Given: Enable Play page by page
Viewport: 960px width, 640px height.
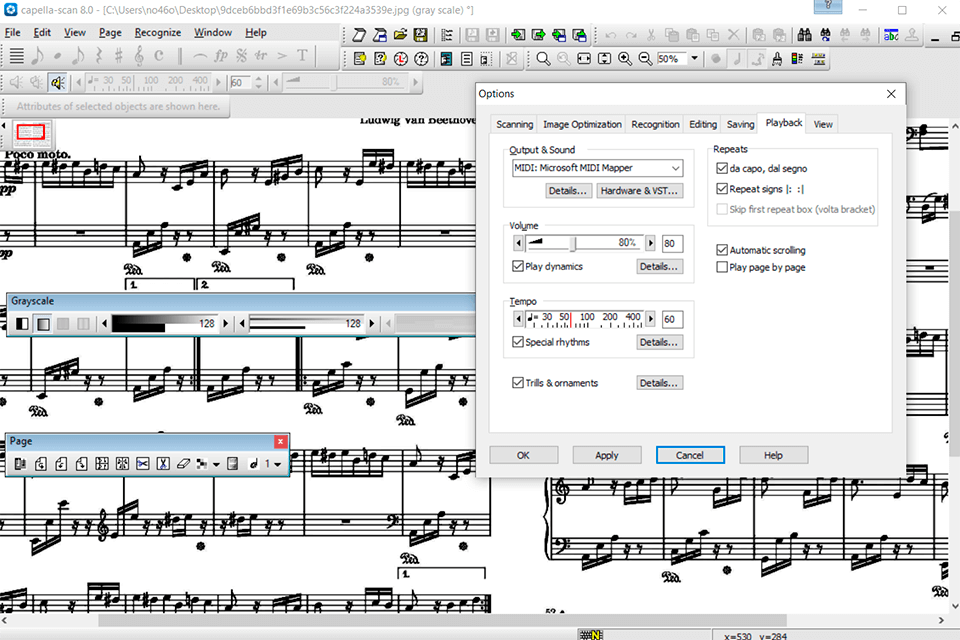Looking at the screenshot, I should click(x=723, y=267).
